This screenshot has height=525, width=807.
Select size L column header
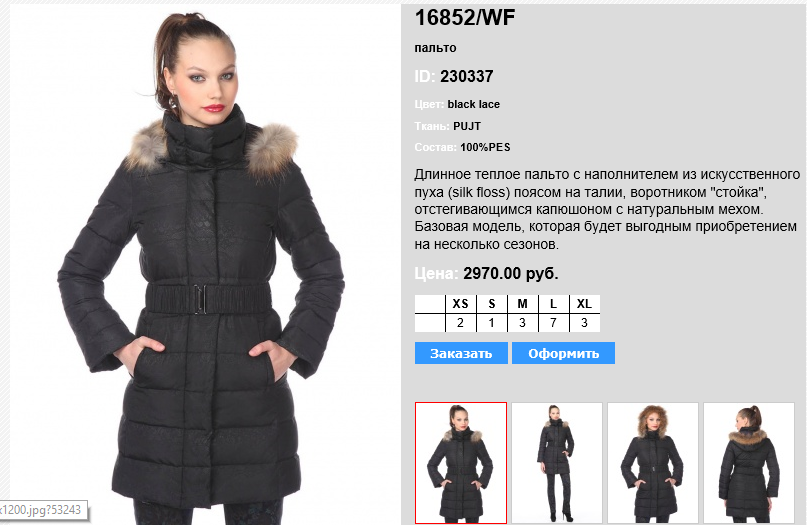click(553, 304)
